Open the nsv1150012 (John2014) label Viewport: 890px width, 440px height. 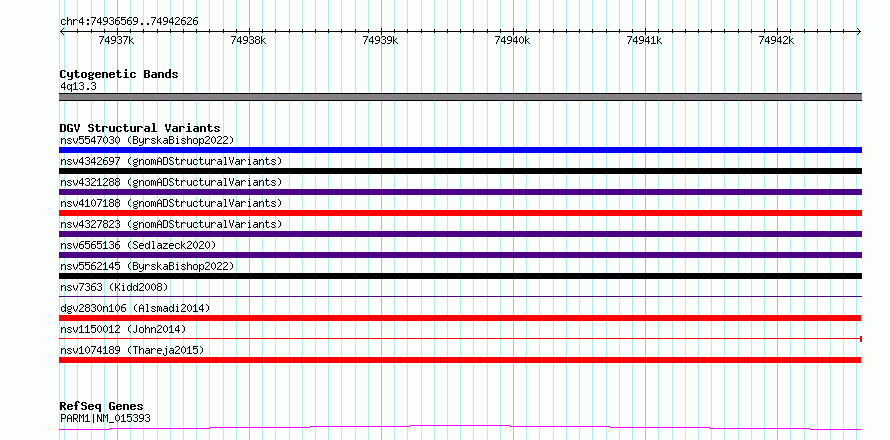tap(123, 329)
